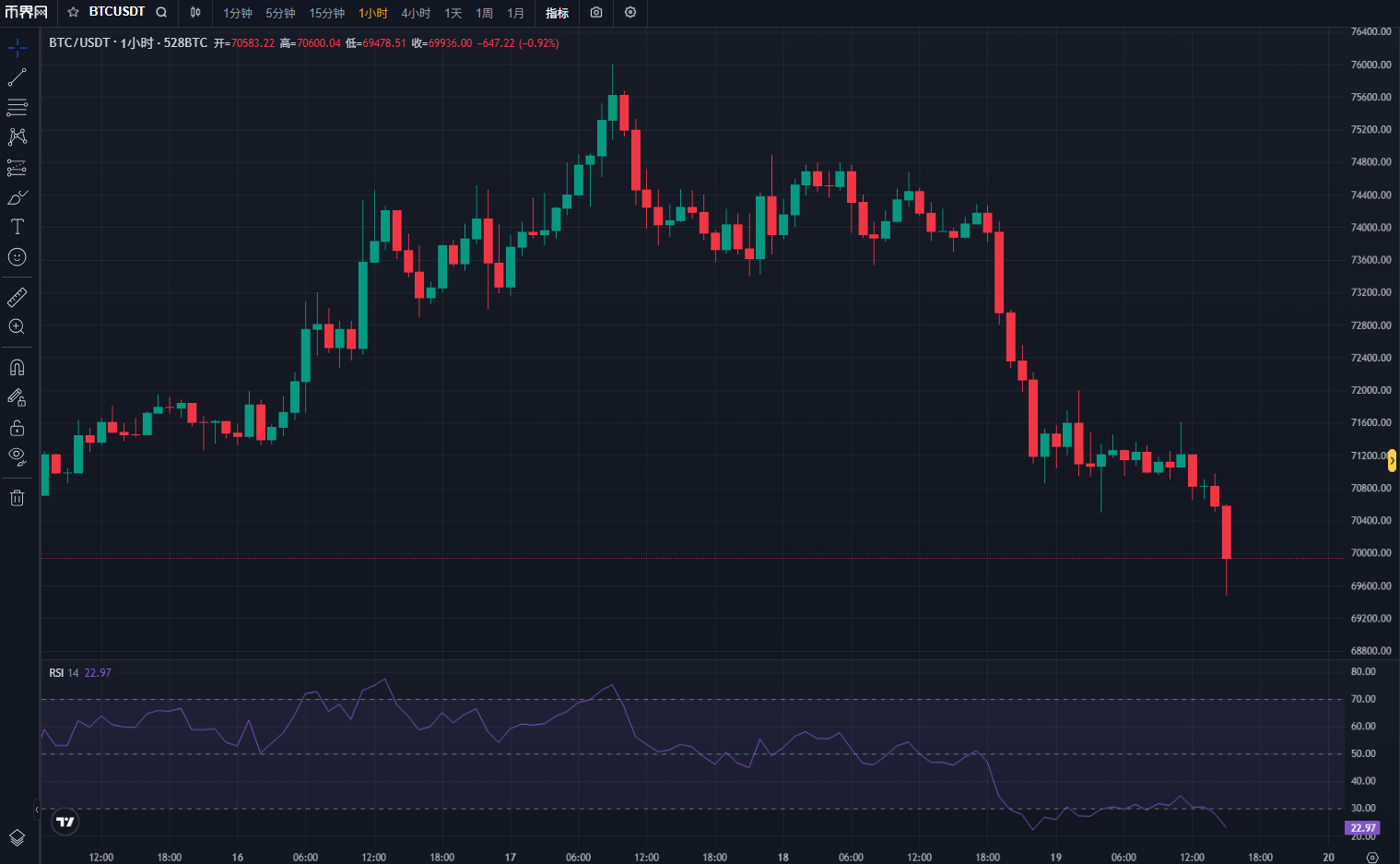Image resolution: width=1400 pixels, height=864 pixels.
Task: Choose the pattern drawing tool
Action: pyautogui.click(x=18, y=136)
